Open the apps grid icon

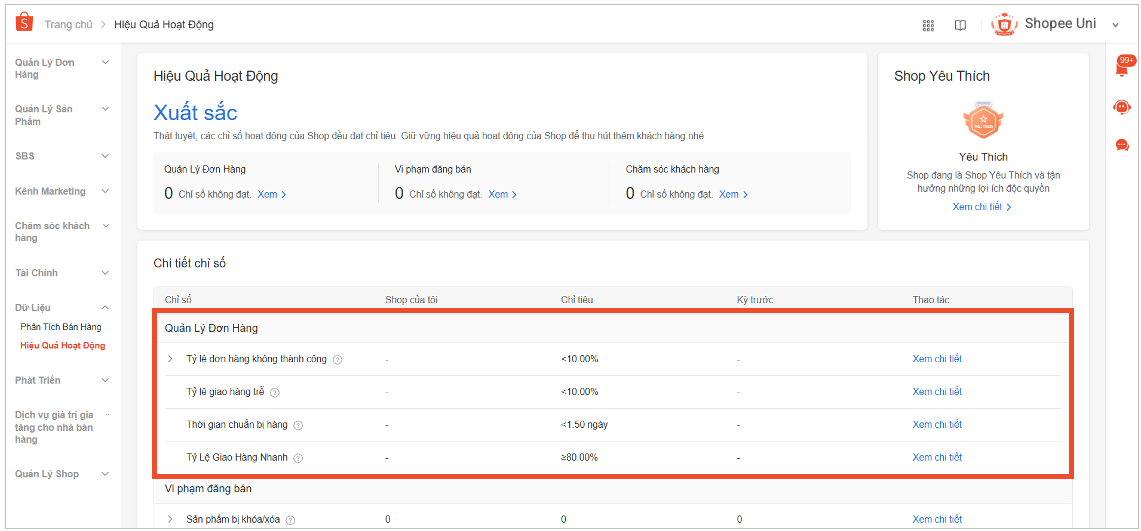pos(928,25)
